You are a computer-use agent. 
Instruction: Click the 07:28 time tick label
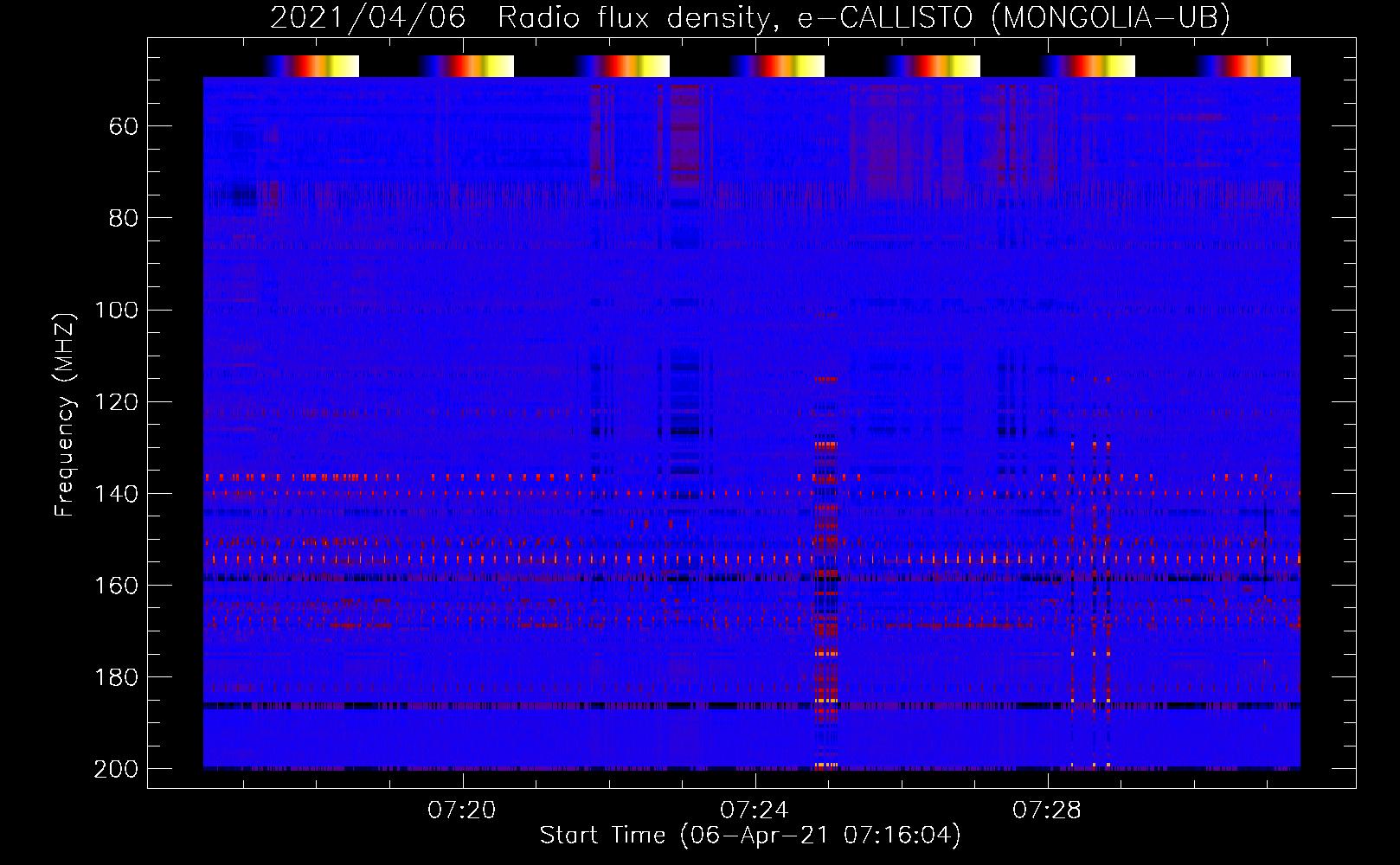point(1047,811)
